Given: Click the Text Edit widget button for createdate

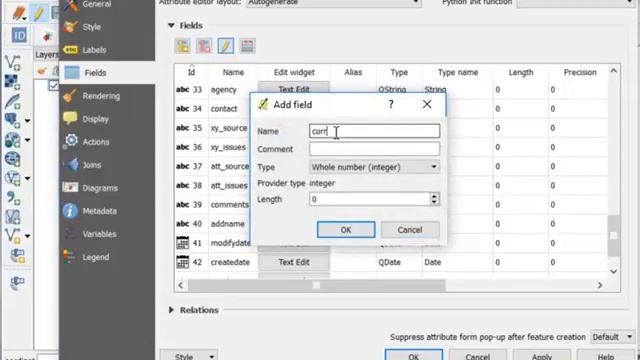Looking at the screenshot, I should coord(294,262).
